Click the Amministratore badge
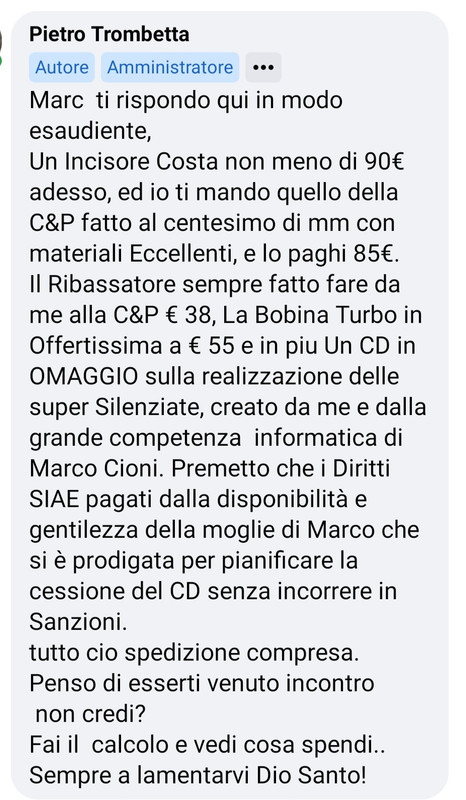466x800 pixels. (170, 67)
